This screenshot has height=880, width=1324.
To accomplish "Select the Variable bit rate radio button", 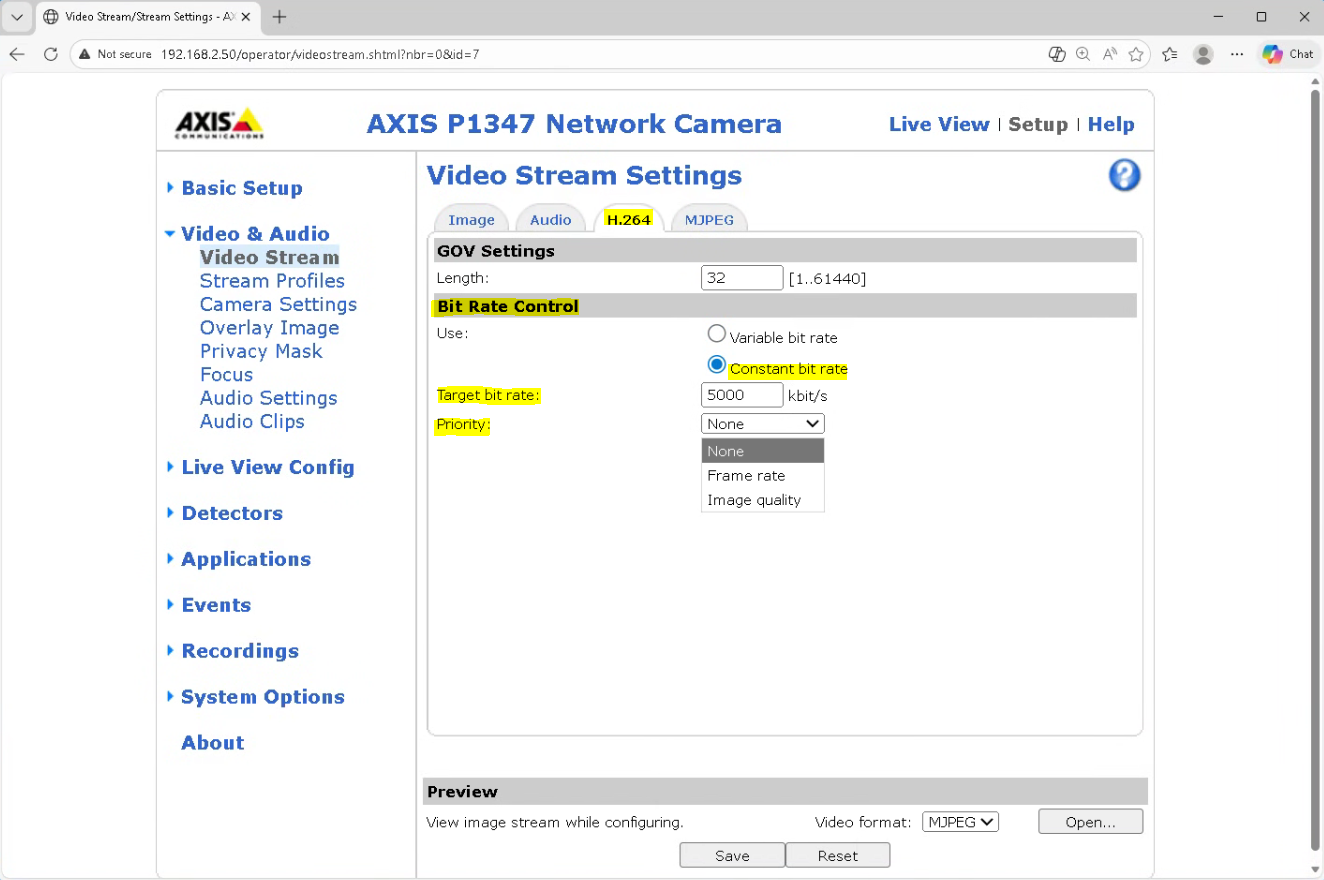I will point(716,334).
